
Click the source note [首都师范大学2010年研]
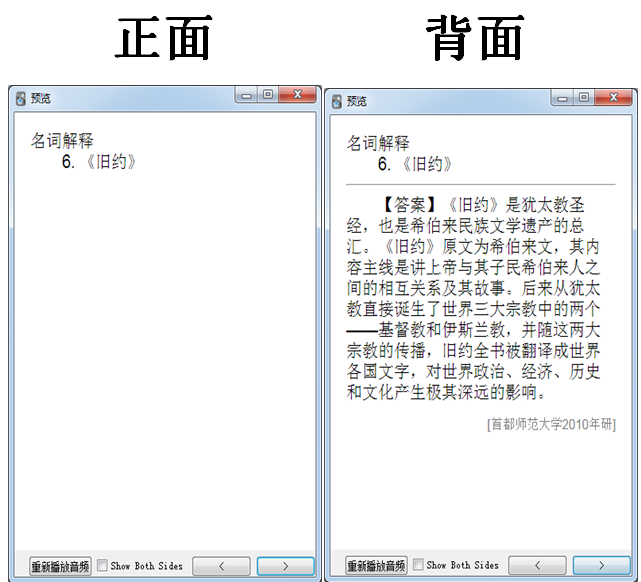(x=551, y=424)
